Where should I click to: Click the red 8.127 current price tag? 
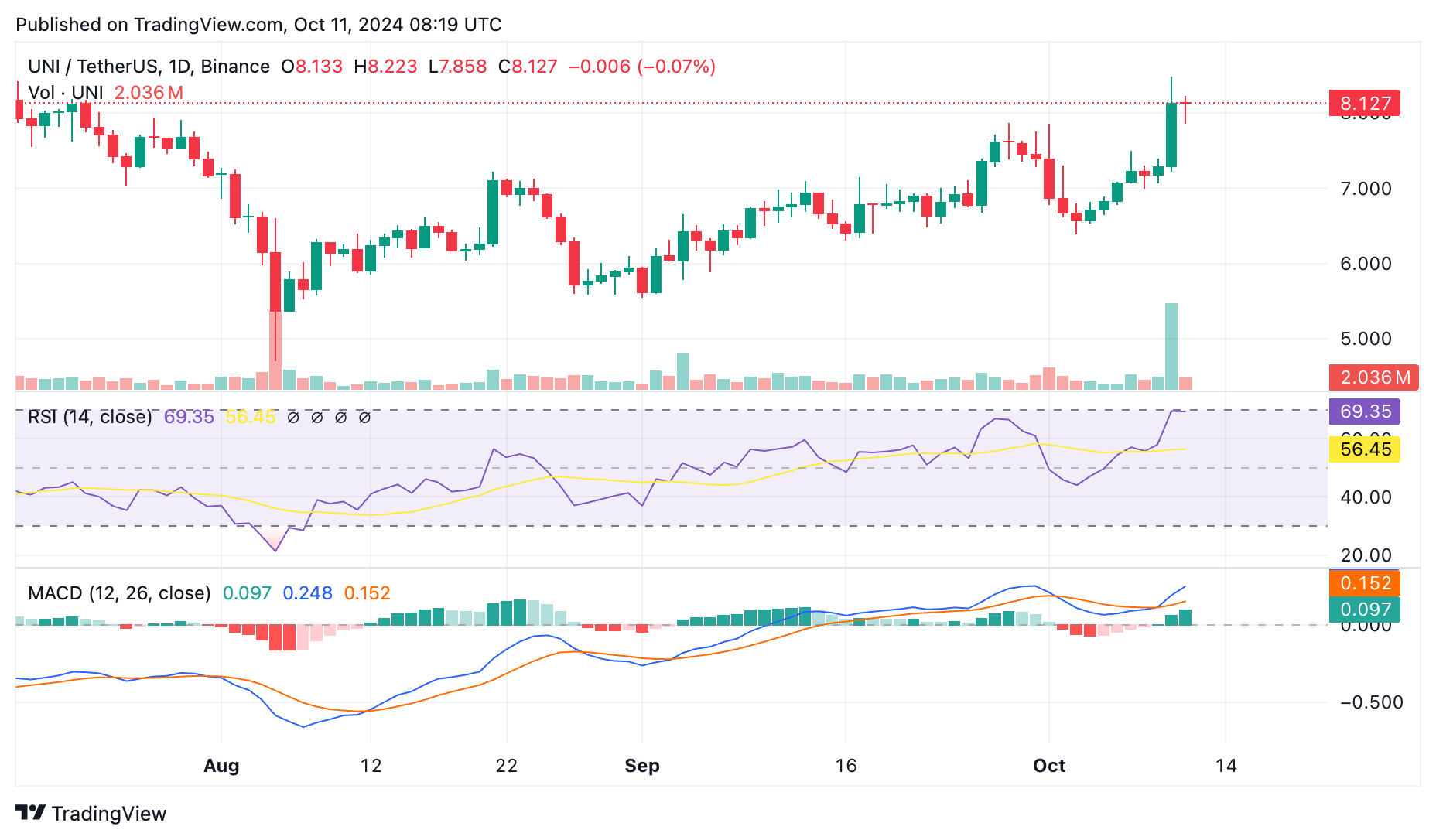(1365, 104)
